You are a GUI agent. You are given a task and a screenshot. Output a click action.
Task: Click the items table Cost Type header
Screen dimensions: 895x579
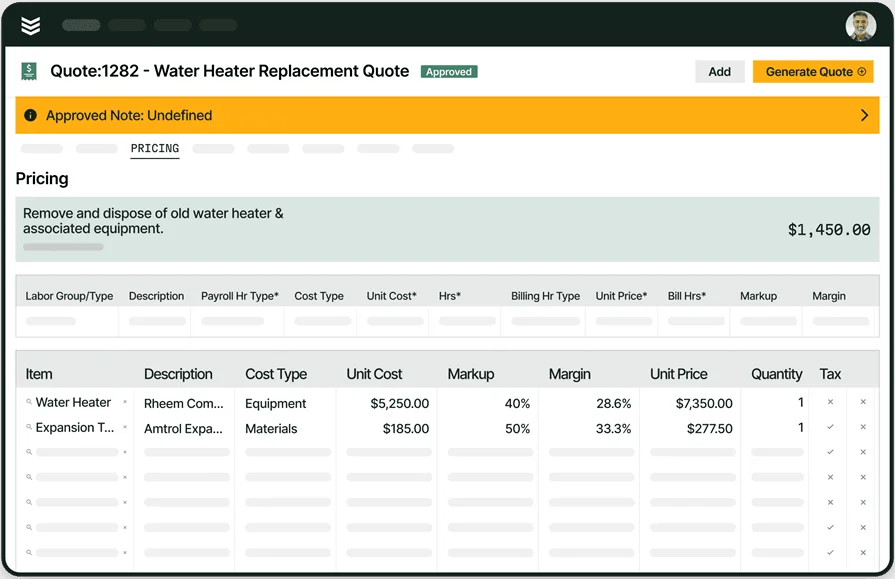point(276,374)
